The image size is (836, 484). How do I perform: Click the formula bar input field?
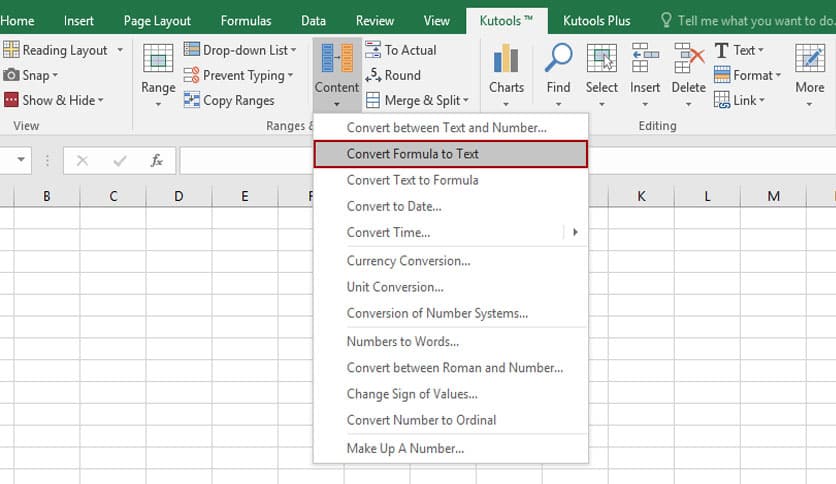[500, 160]
